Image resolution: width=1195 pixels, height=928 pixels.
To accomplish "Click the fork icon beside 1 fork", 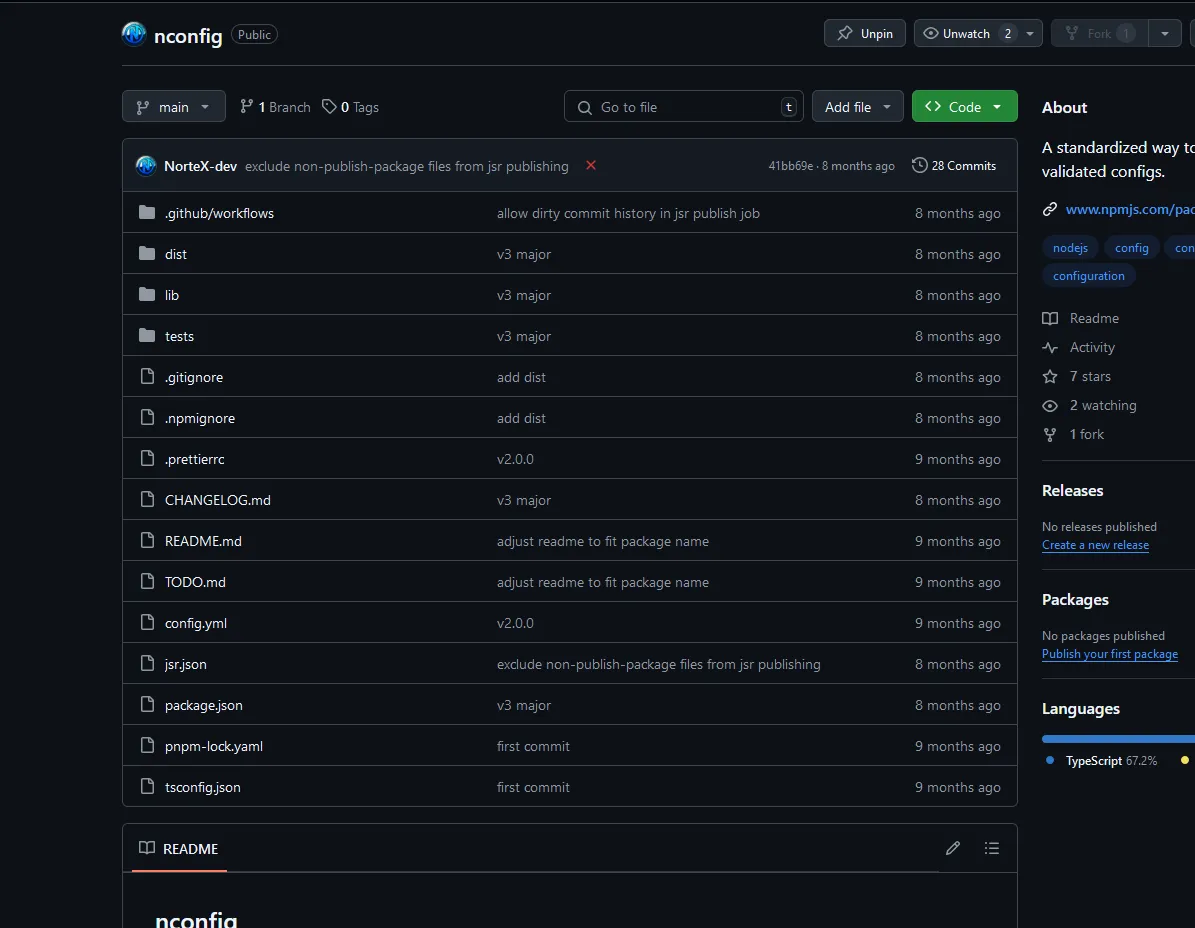I will (x=1050, y=434).
